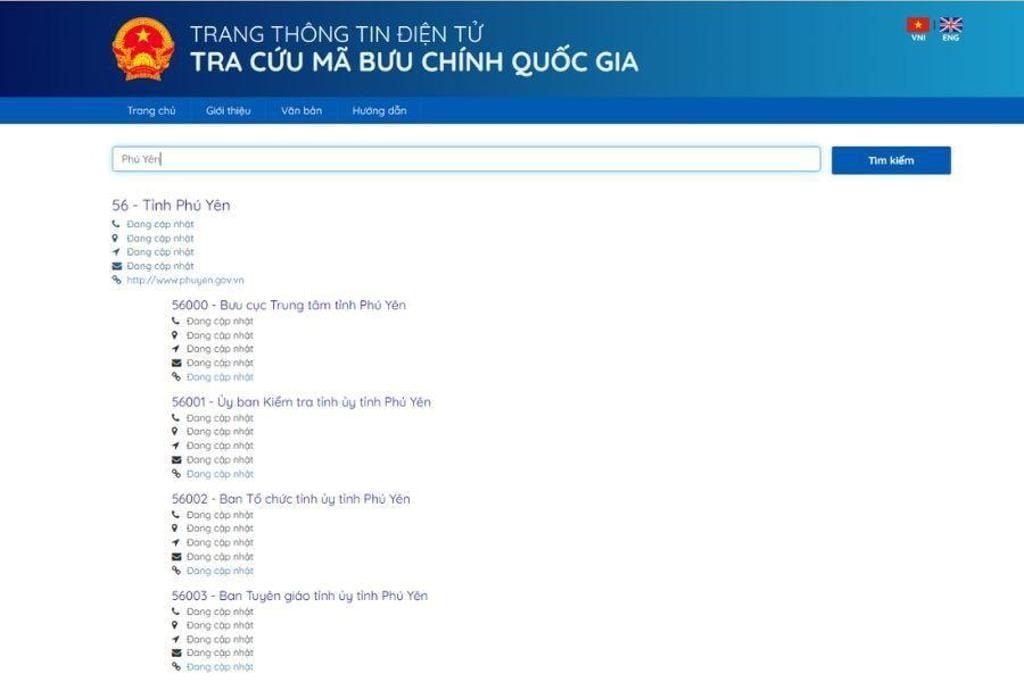Click the navigation arrow icon under 56000 entry
Image resolution: width=1024 pixels, height=682 pixels.
coord(176,349)
